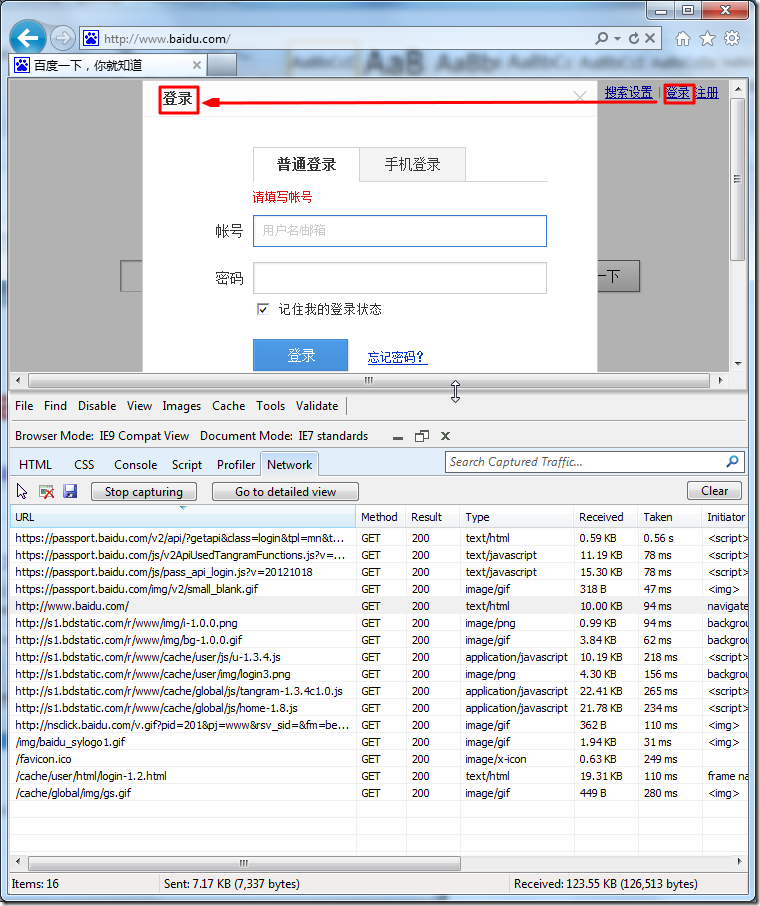Click the 搜索设置 link
The height and width of the screenshot is (906, 760).
click(x=629, y=92)
